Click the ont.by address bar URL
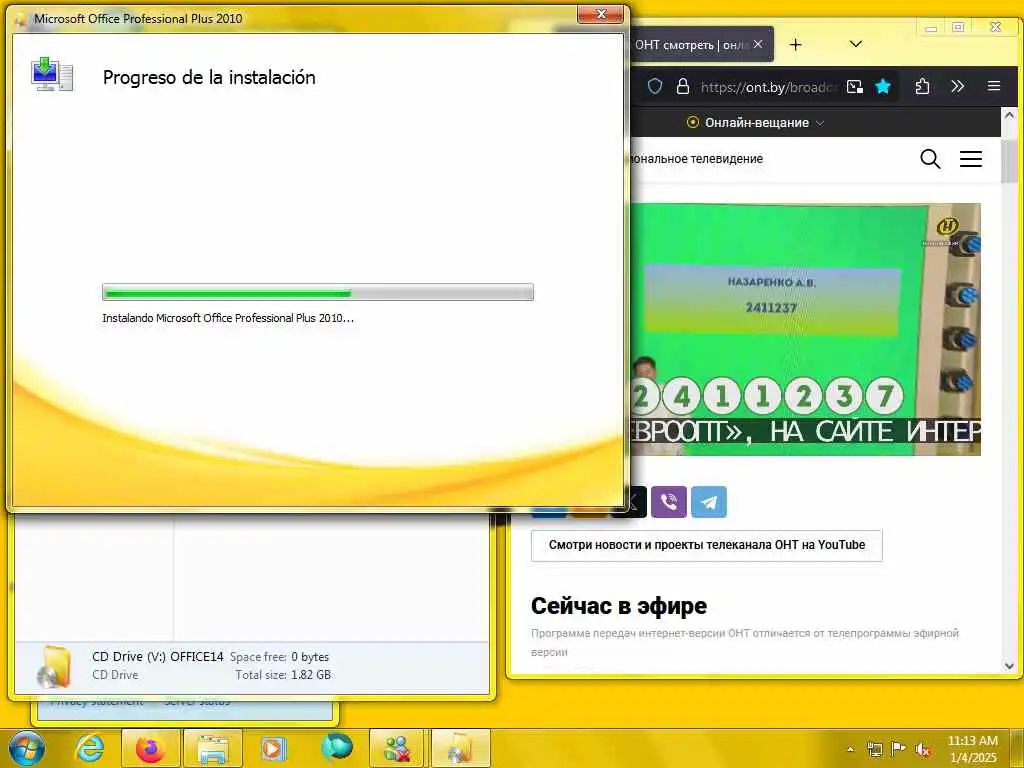This screenshot has width=1024, height=768. coord(767,87)
